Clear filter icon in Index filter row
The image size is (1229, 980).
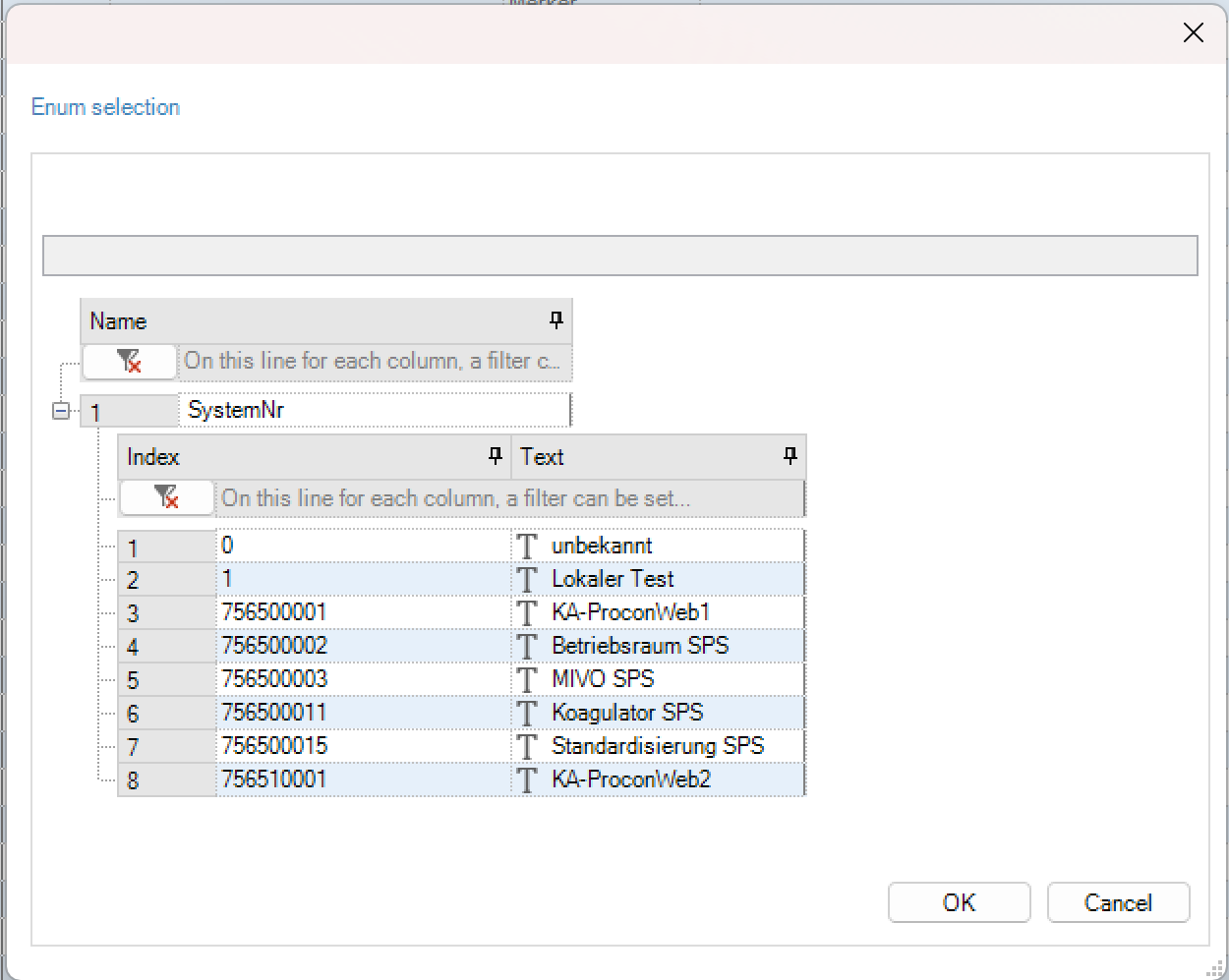tap(166, 498)
